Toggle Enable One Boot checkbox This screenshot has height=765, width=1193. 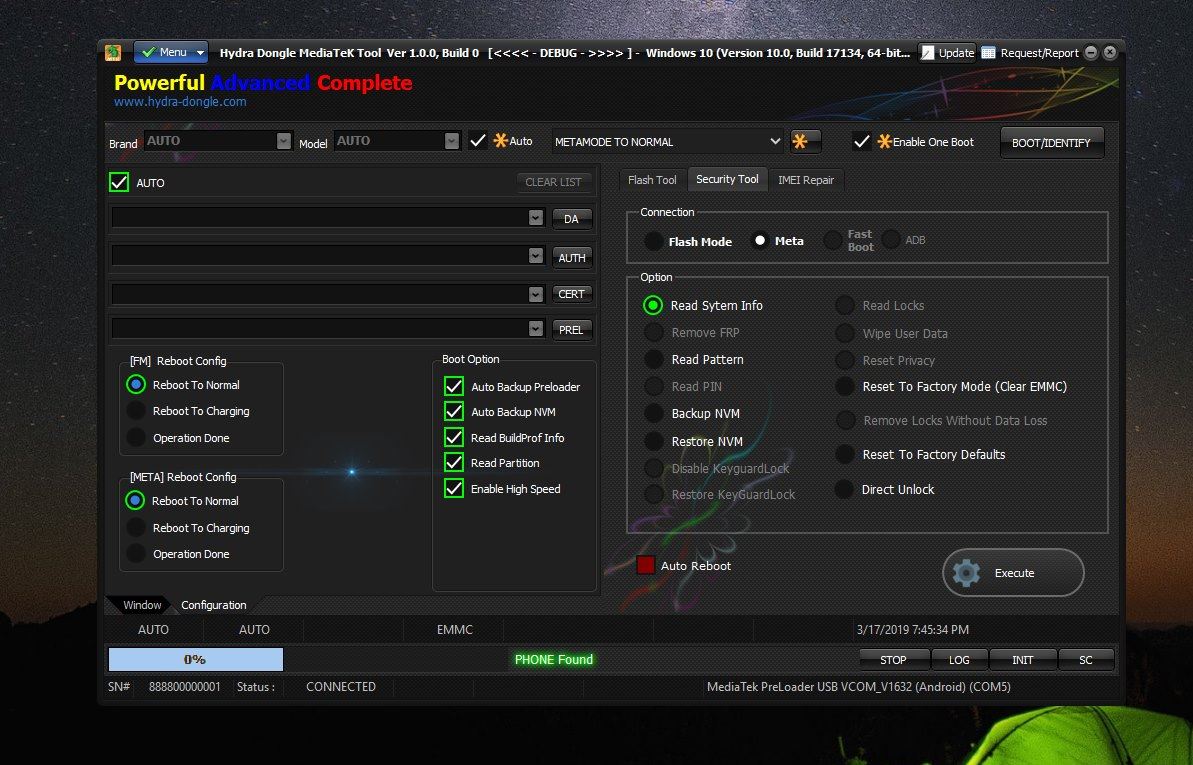tap(861, 142)
